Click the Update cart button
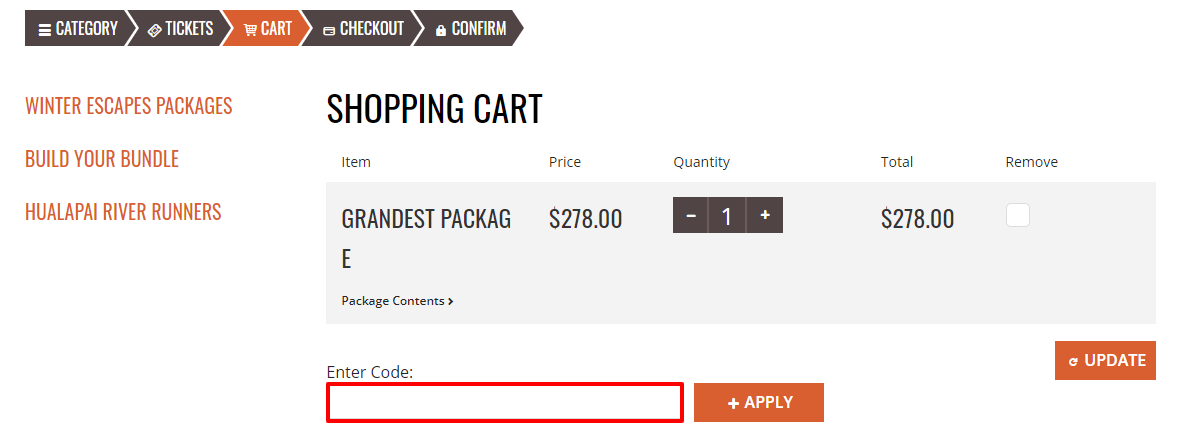This screenshot has width=1191, height=430. (x=1105, y=361)
